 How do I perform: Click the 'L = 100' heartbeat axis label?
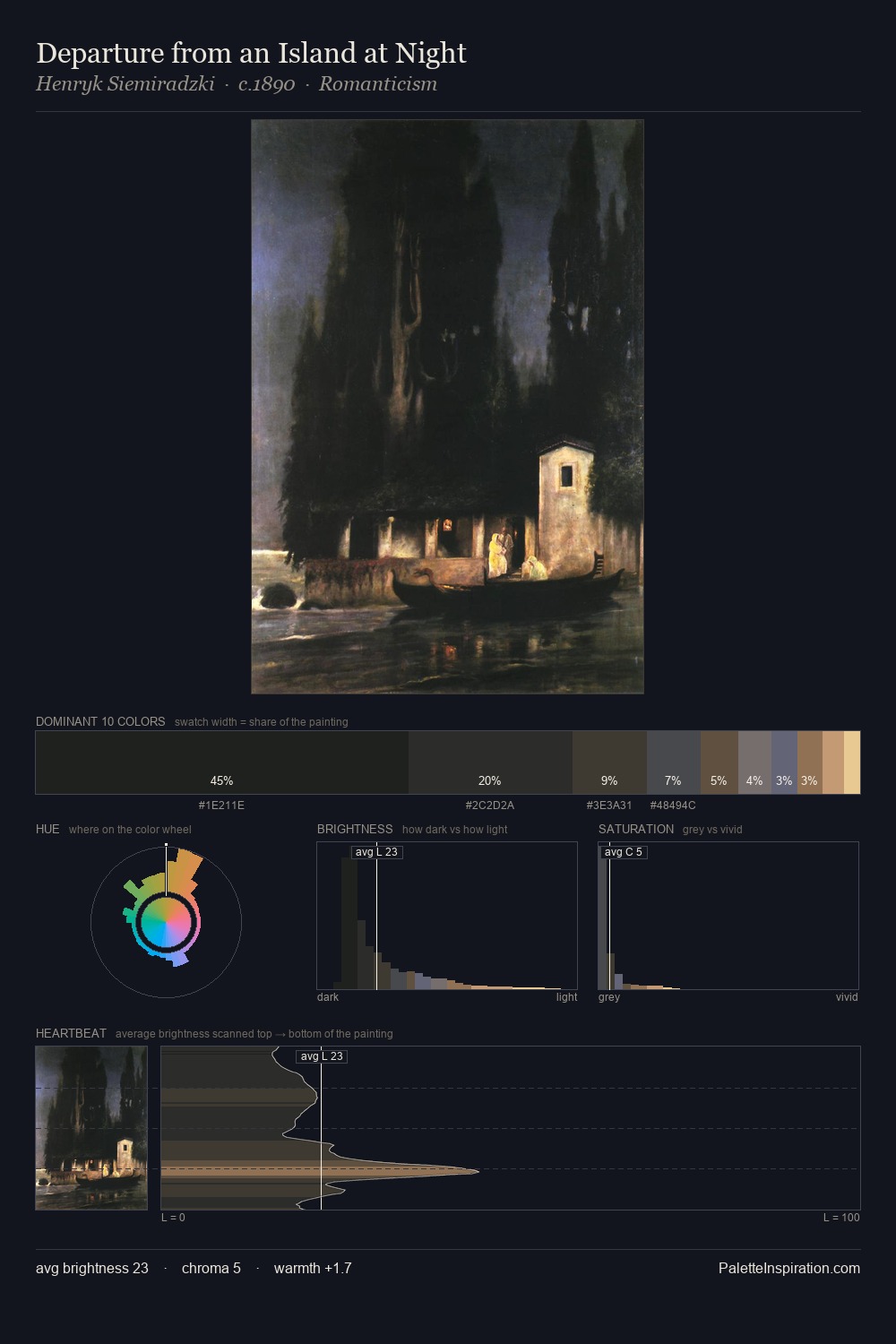click(841, 1218)
